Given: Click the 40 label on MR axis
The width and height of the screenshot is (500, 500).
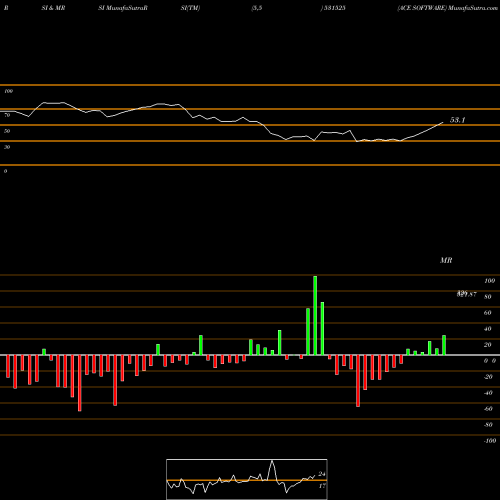Looking at the screenshot, I should click(x=488, y=329).
